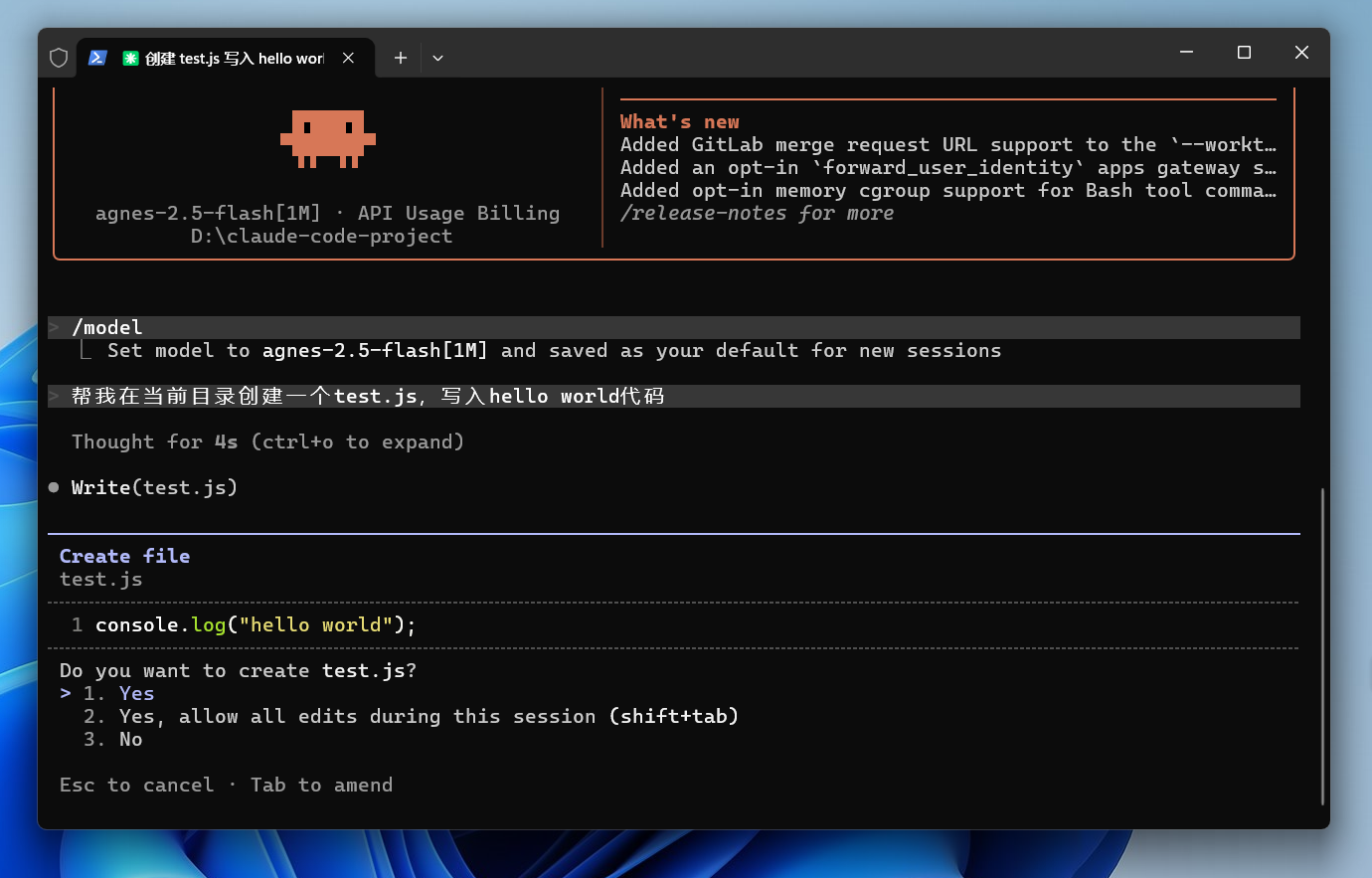
Task: Click the green Claude status icon on tab
Action: point(130,58)
